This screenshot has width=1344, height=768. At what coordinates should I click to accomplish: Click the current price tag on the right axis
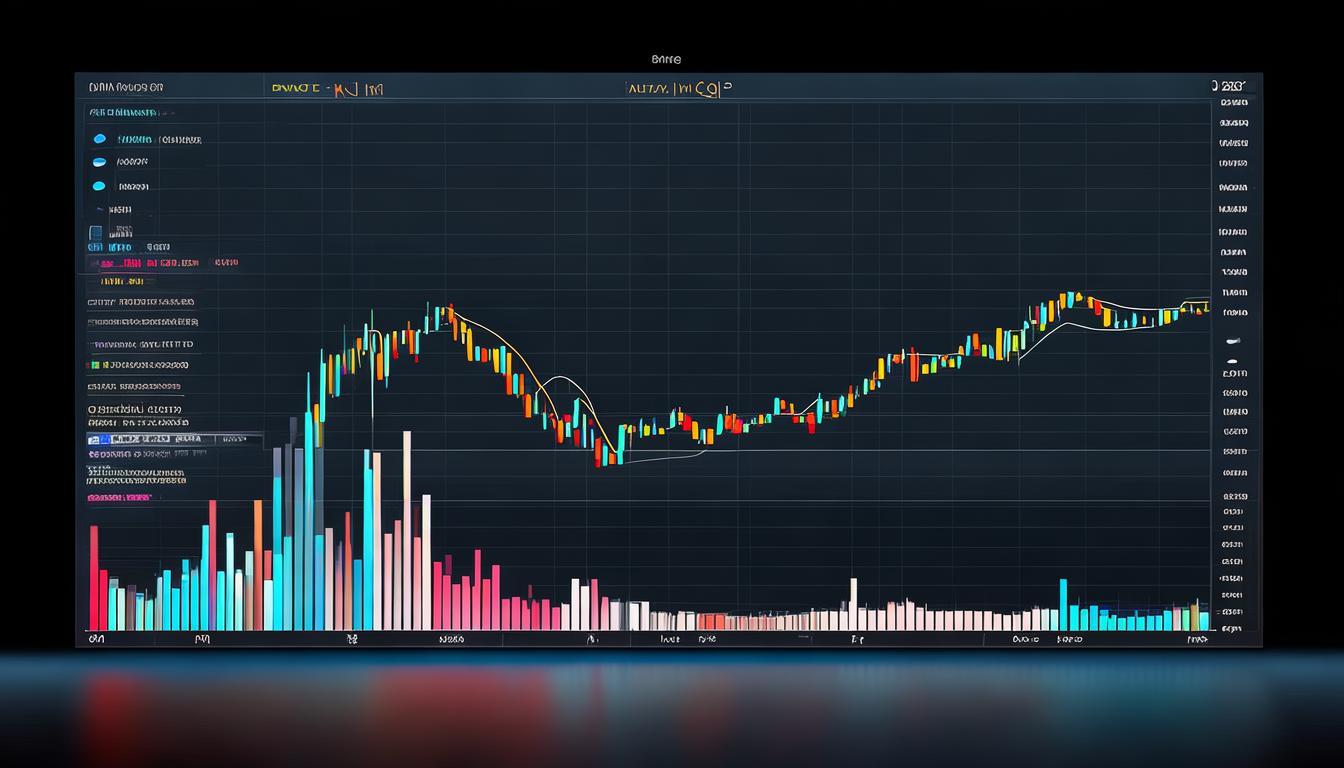[x=1234, y=313]
